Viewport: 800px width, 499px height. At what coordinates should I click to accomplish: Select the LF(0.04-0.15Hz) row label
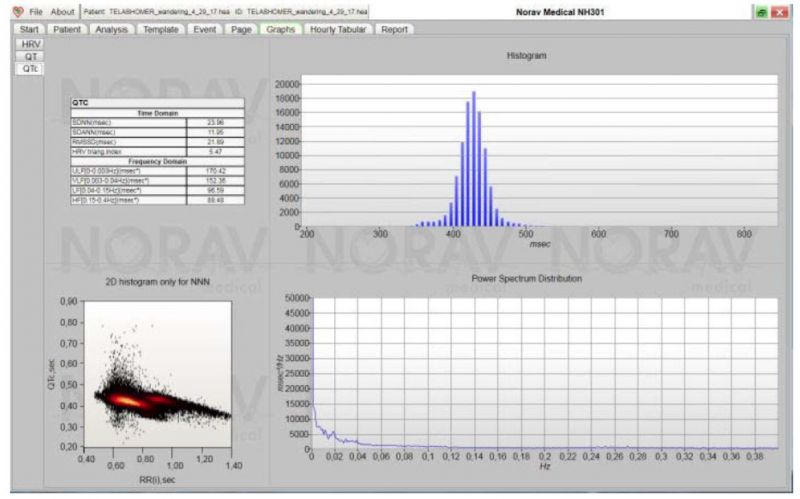pos(129,190)
